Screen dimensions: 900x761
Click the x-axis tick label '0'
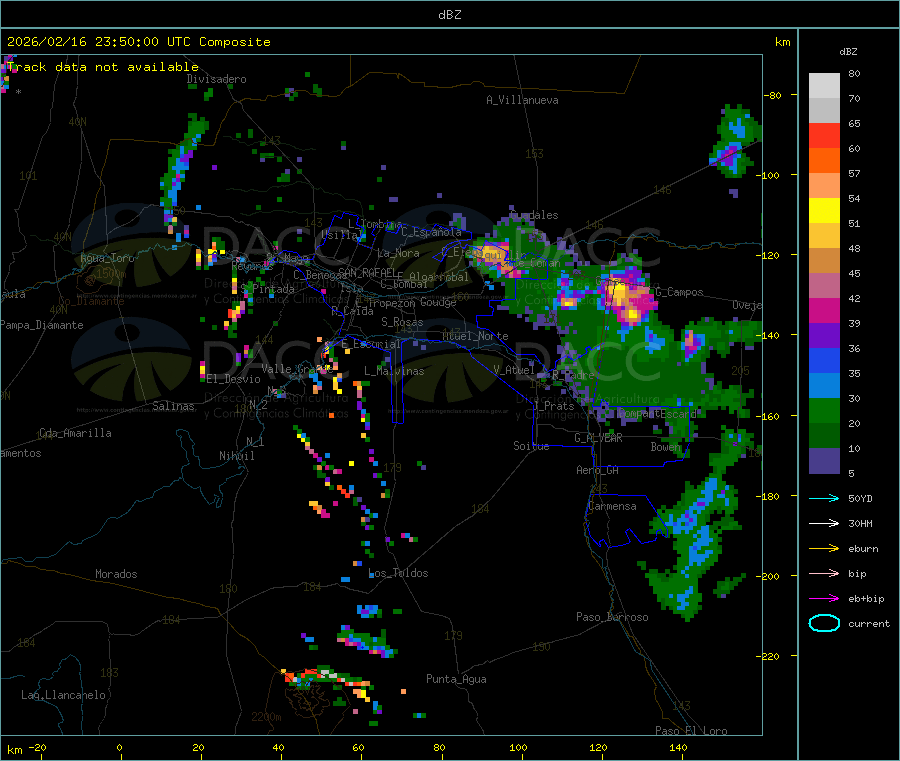click(119, 747)
